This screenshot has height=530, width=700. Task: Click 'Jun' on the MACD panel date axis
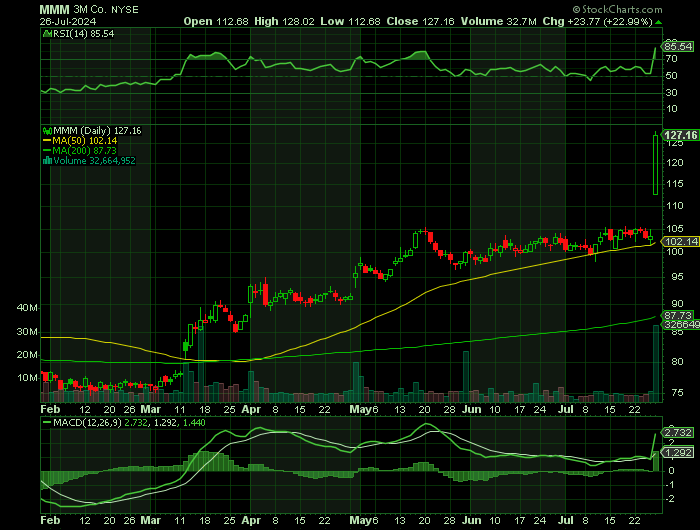pyautogui.click(x=471, y=520)
